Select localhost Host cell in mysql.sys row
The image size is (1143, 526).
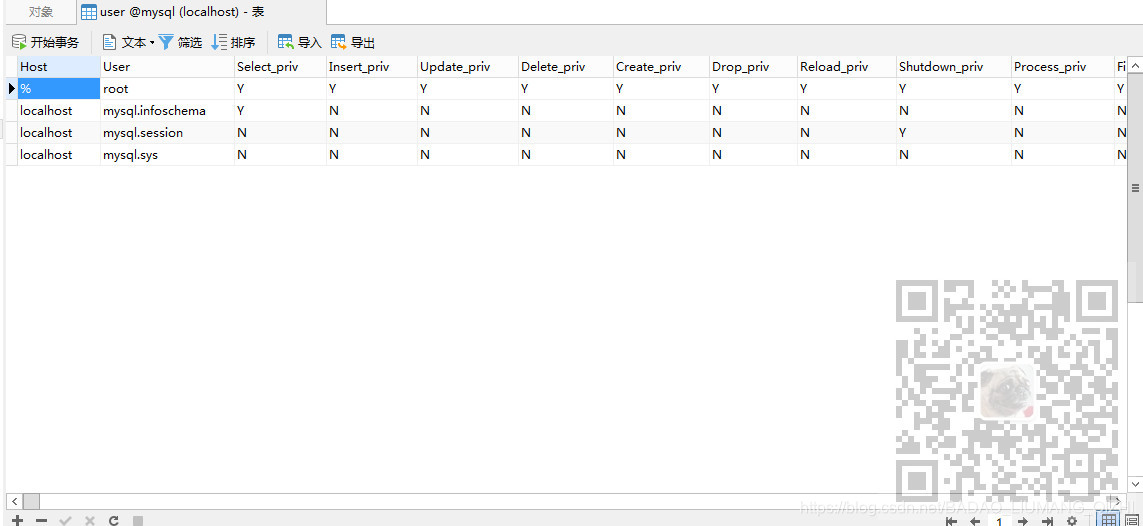(59, 154)
